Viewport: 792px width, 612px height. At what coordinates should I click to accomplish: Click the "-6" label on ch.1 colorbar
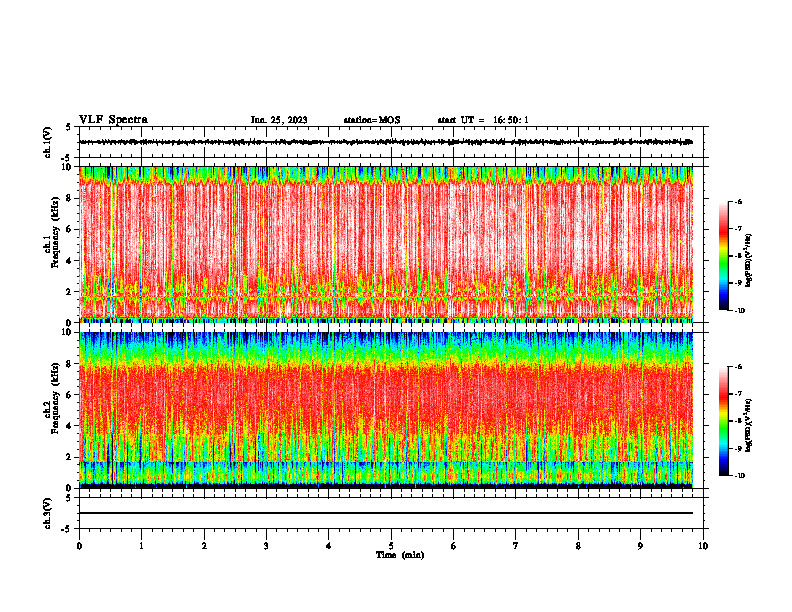click(738, 202)
